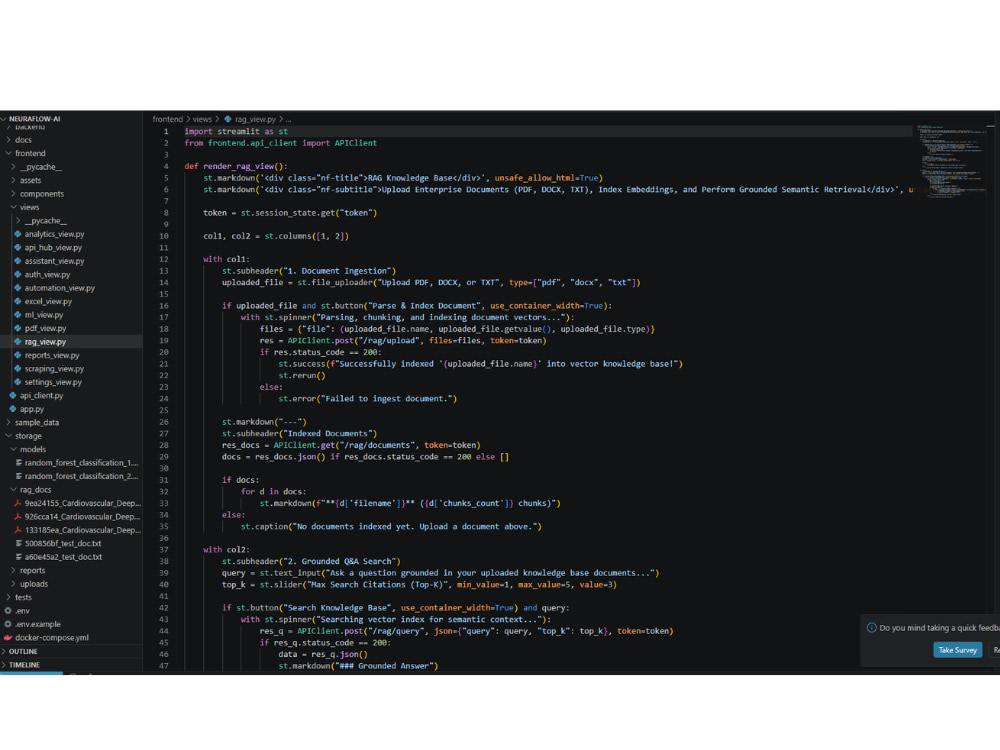Viewport: 1000px width, 750px height.
Task: Select rag_view.py in the breadcrumb path
Action: (255, 119)
